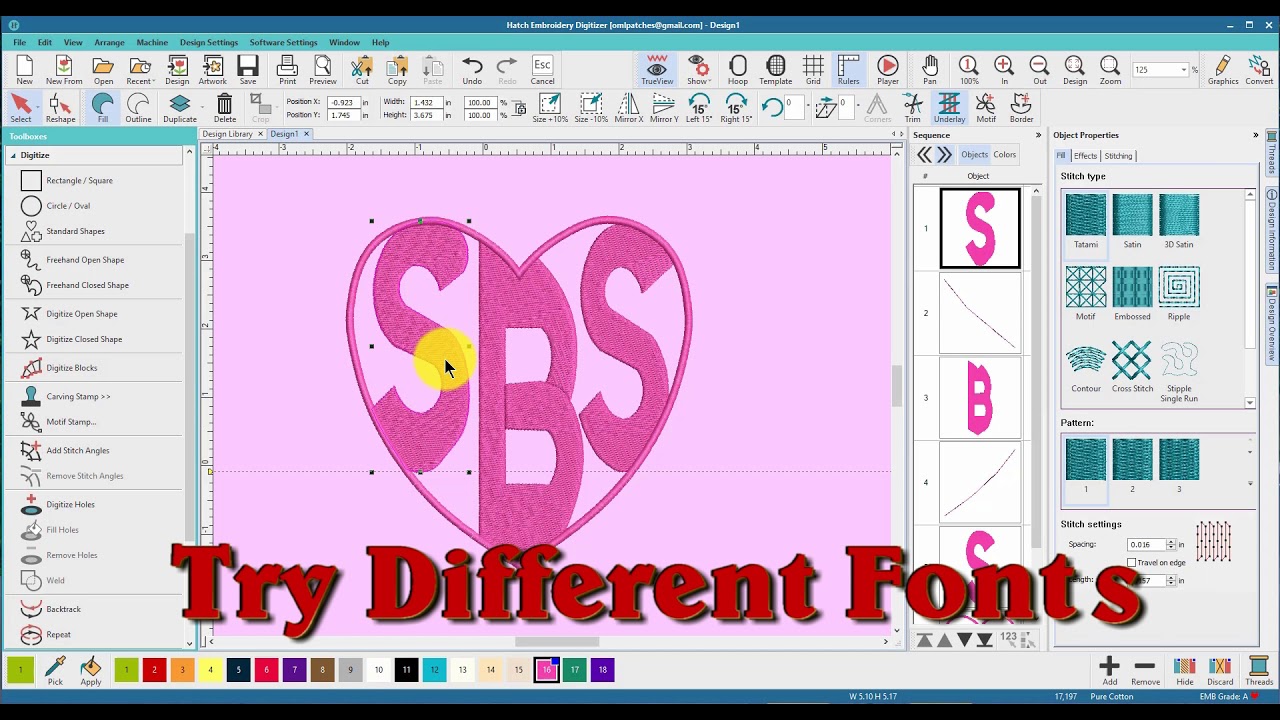Toggle the Grid display
This screenshot has width=1280, height=720.
pos(813,70)
